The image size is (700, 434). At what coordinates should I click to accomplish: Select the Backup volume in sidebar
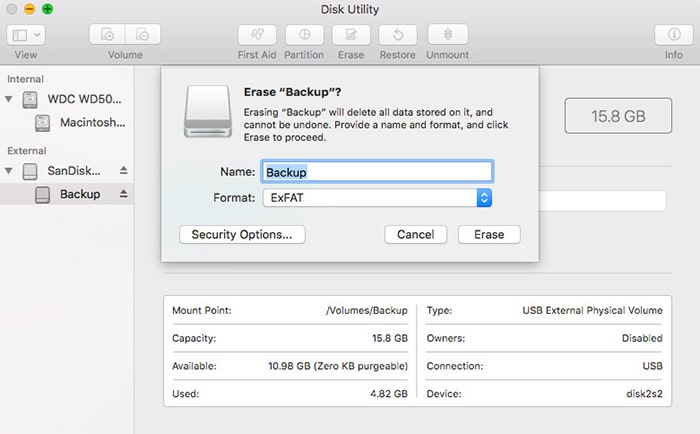[79, 194]
